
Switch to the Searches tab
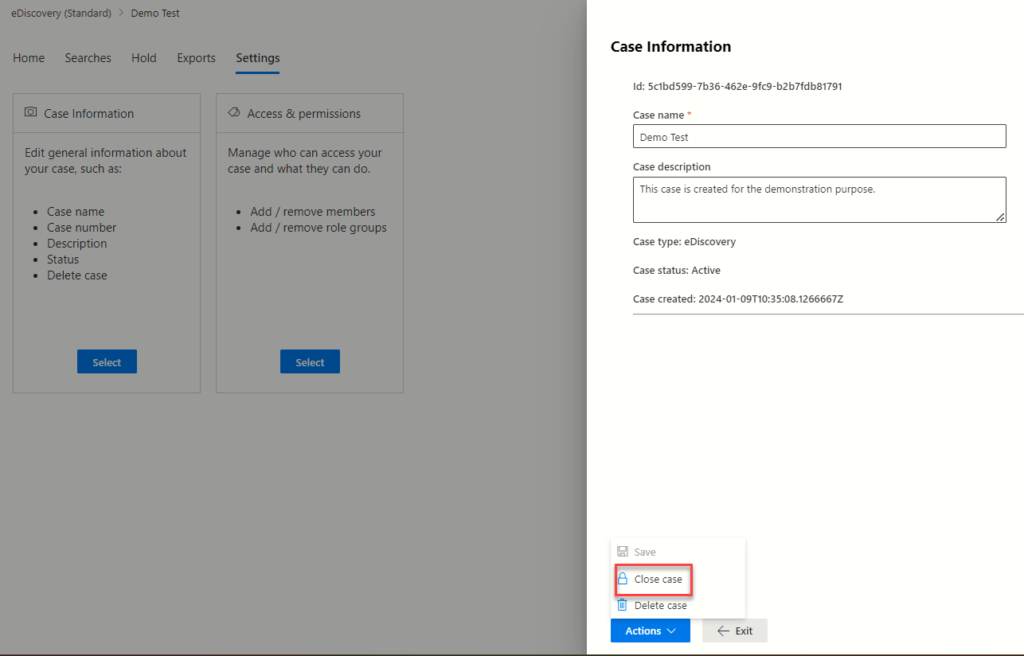[x=87, y=58]
